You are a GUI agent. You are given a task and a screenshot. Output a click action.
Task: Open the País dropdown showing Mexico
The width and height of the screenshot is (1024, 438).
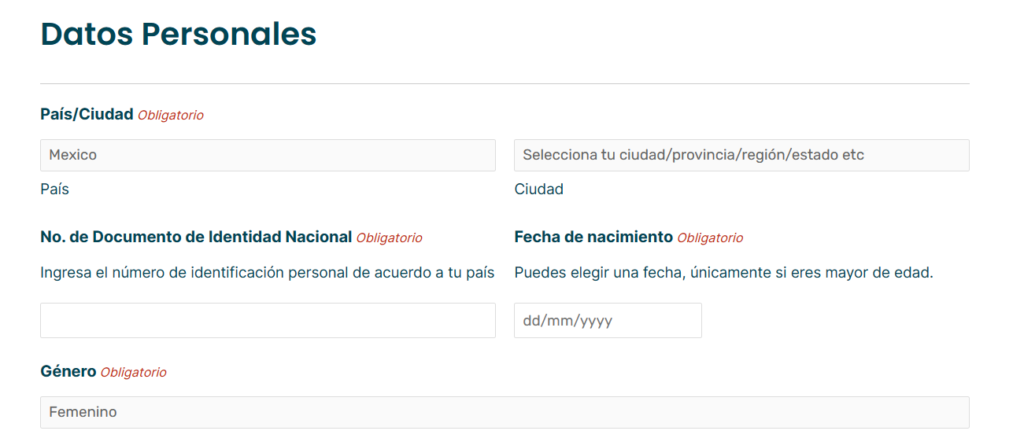click(x=267, y=155)
